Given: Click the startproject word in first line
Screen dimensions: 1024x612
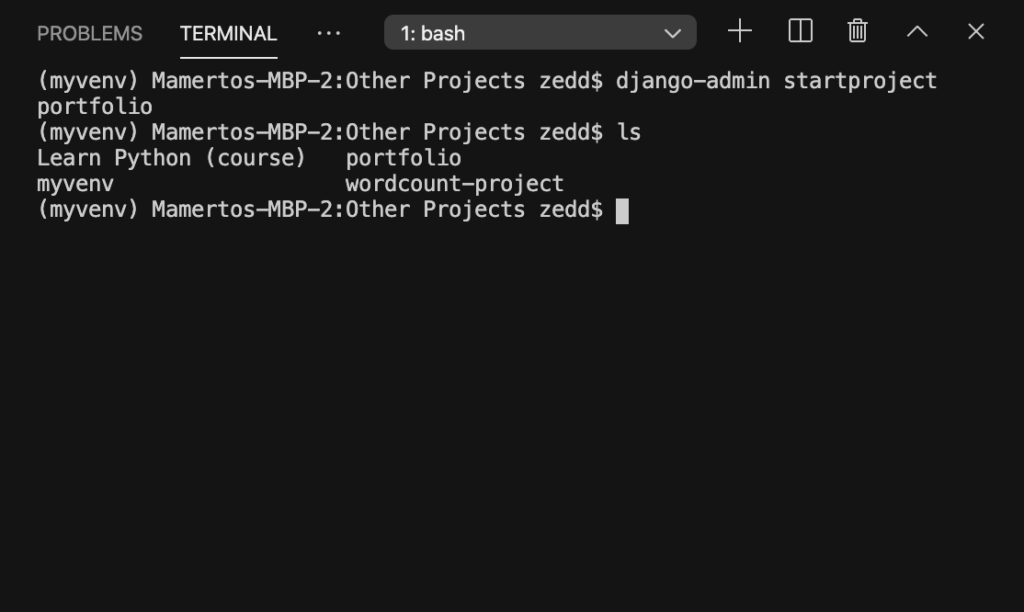Looking at the screenshot, I should 860,81.
